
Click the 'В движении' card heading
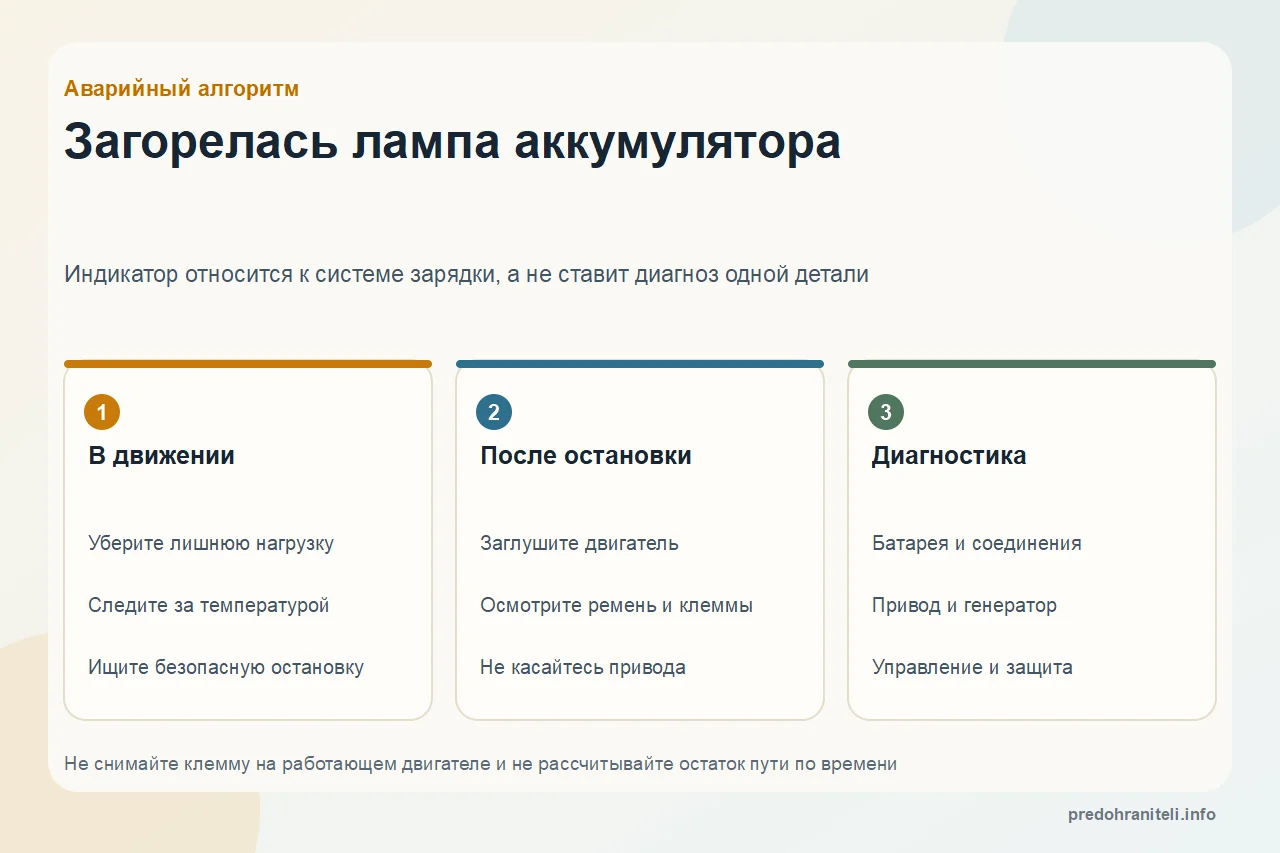click(x=161, y=456)
